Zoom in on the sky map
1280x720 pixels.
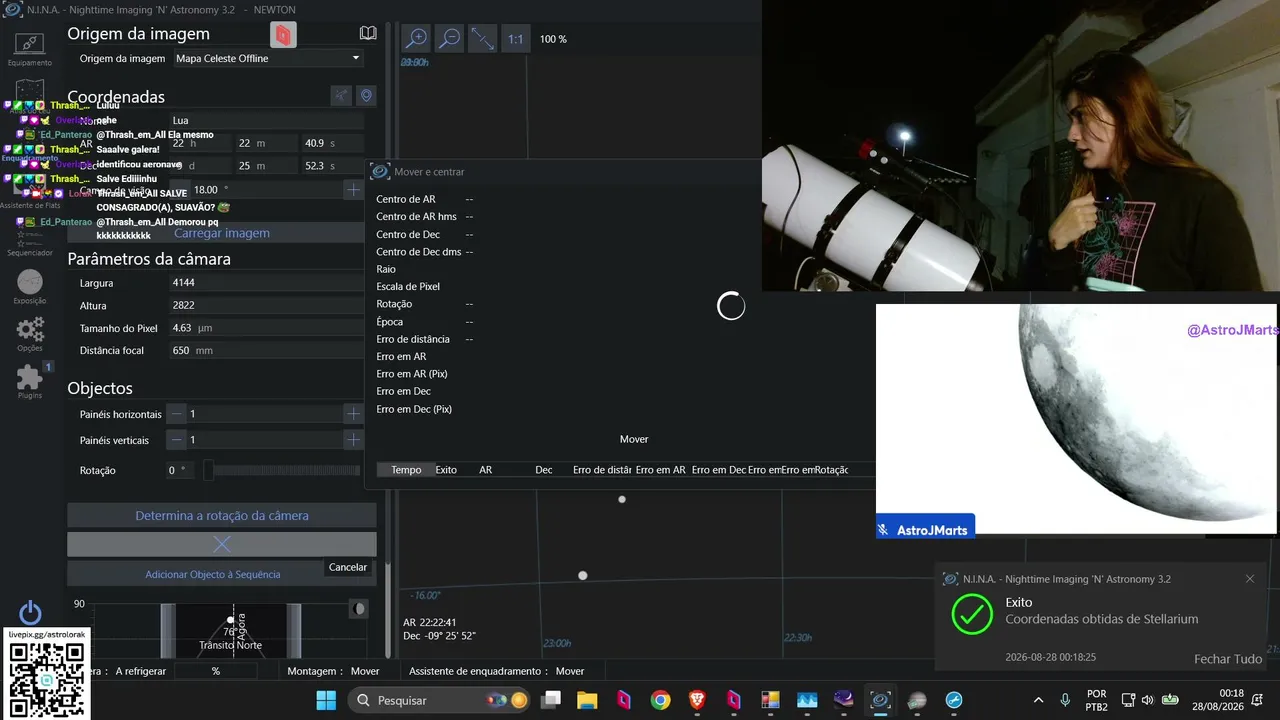tap(415, 39)
